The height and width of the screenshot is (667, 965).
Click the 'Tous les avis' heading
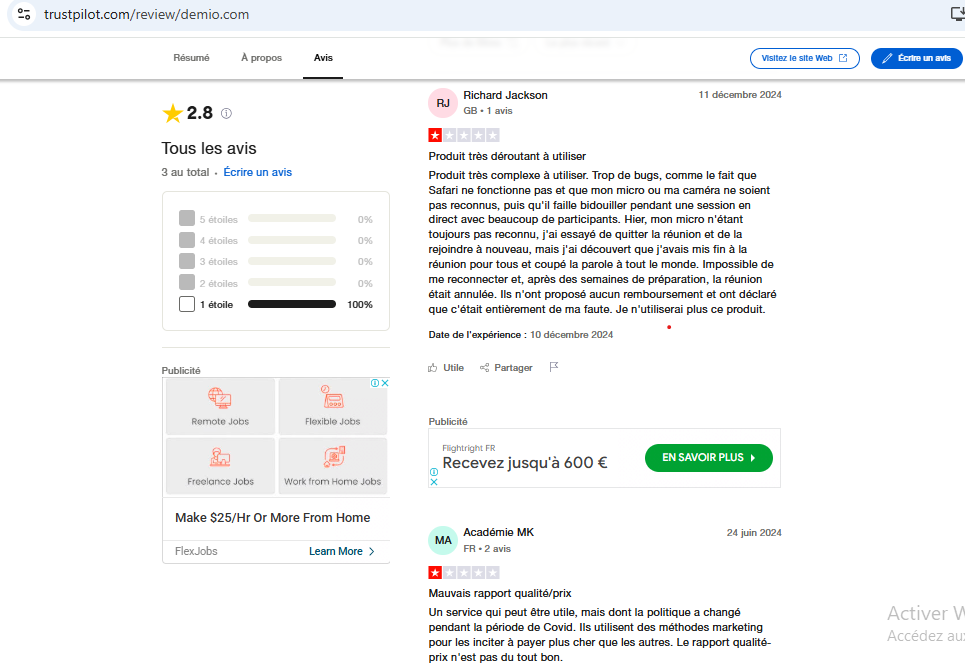pyautogui.click(x=209, y=148)
